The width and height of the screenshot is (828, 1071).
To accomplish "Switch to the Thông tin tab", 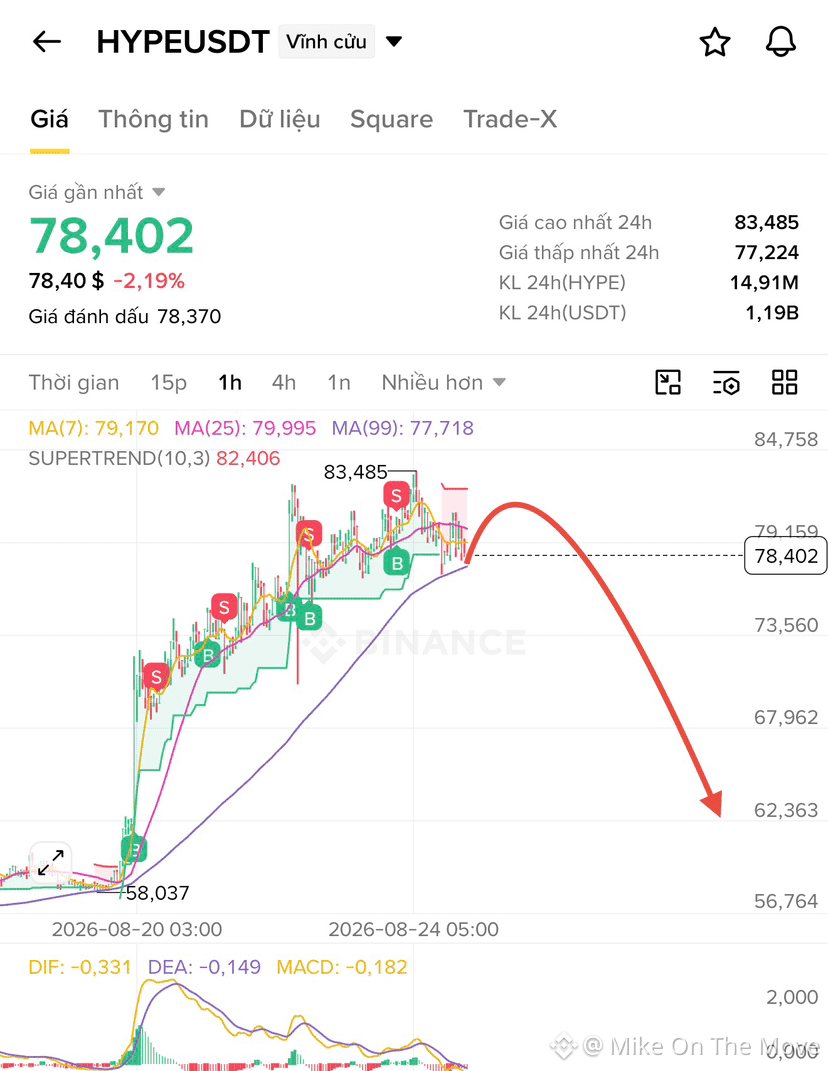I will click(153, 120).
